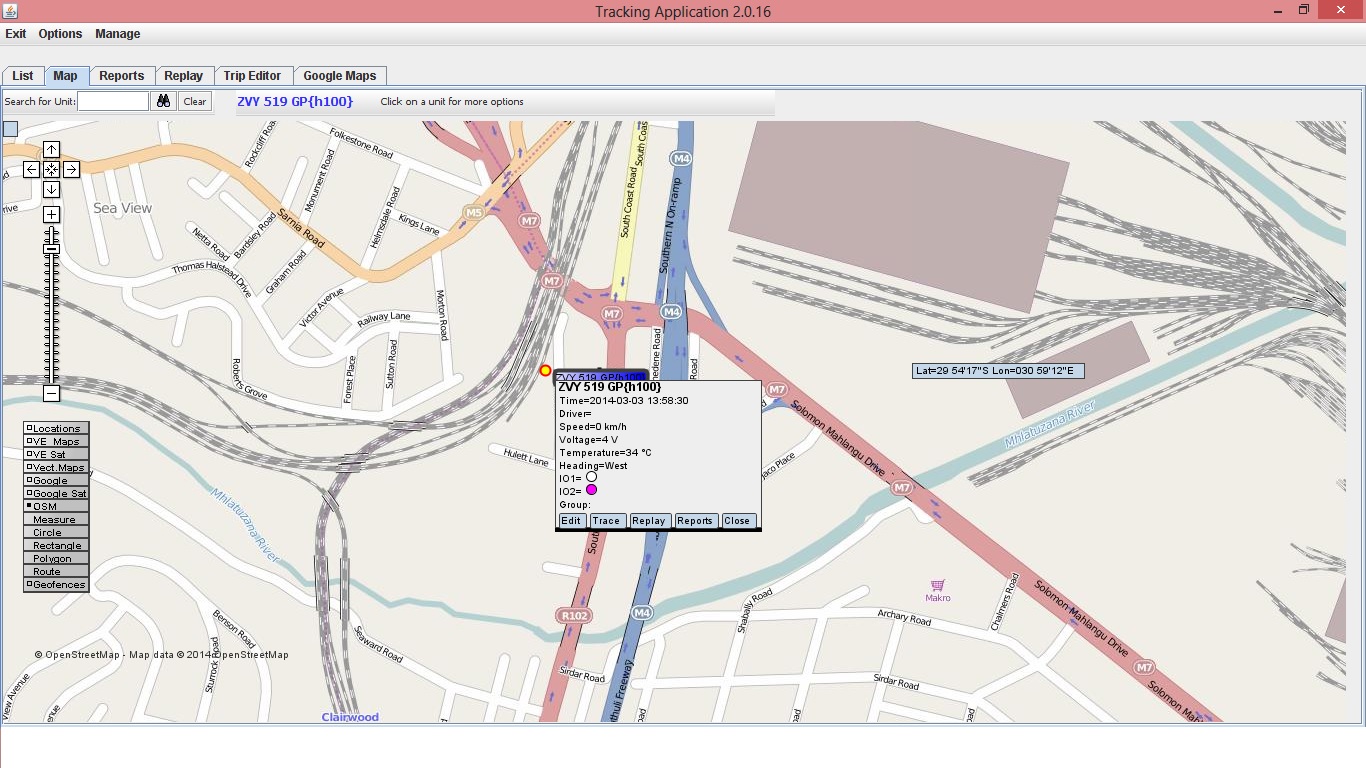Select the VE Maps layer option

click(x=56, y=442)
